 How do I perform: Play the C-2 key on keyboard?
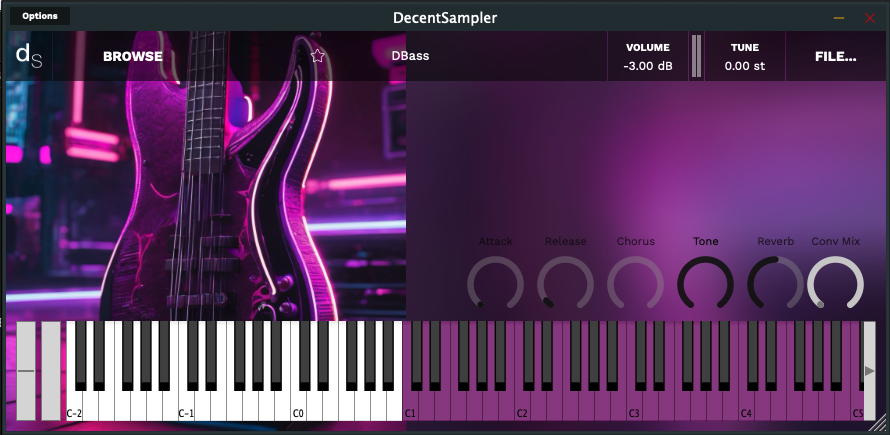[74, 406]
